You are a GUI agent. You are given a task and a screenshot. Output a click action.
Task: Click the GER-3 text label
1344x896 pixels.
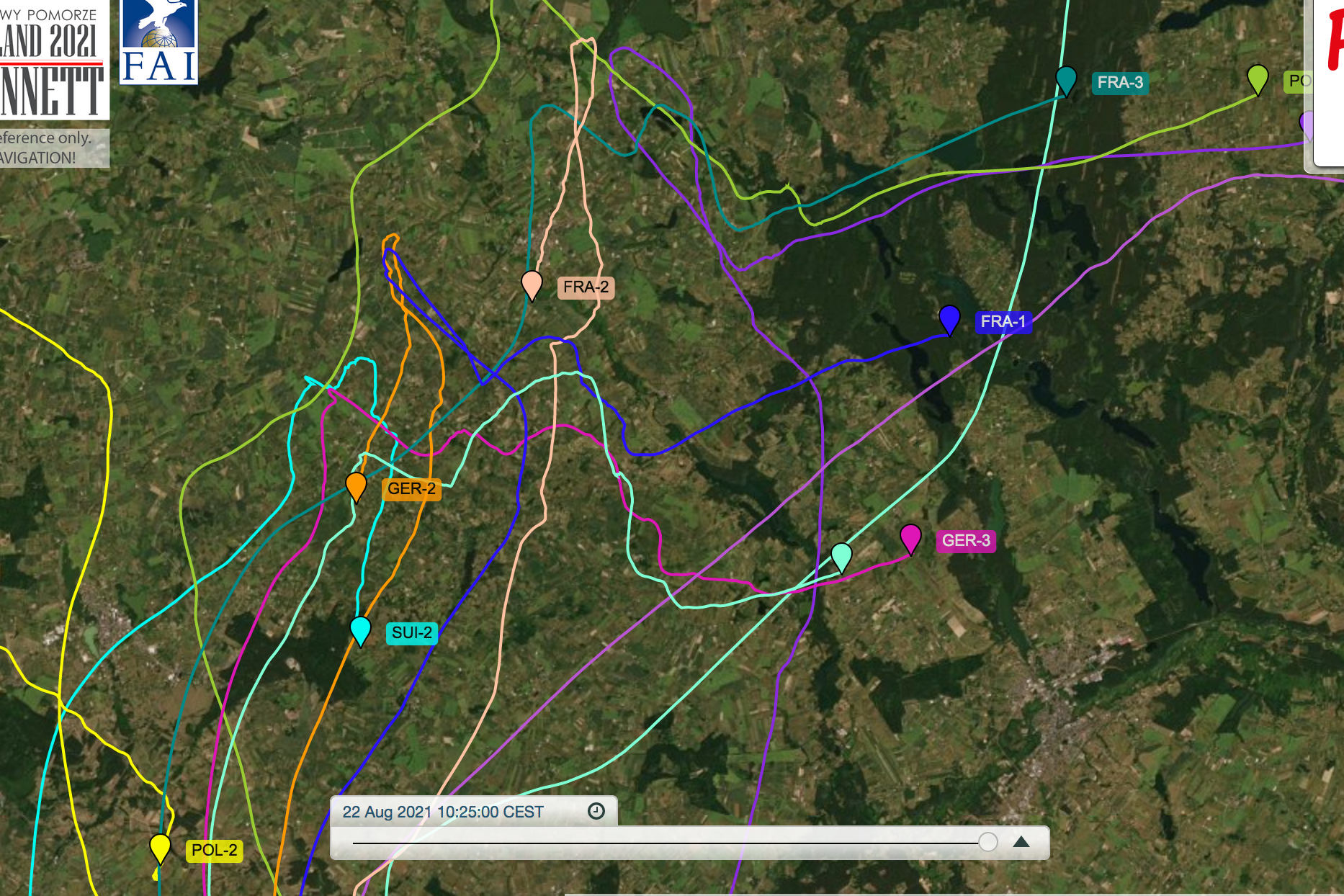965,540
